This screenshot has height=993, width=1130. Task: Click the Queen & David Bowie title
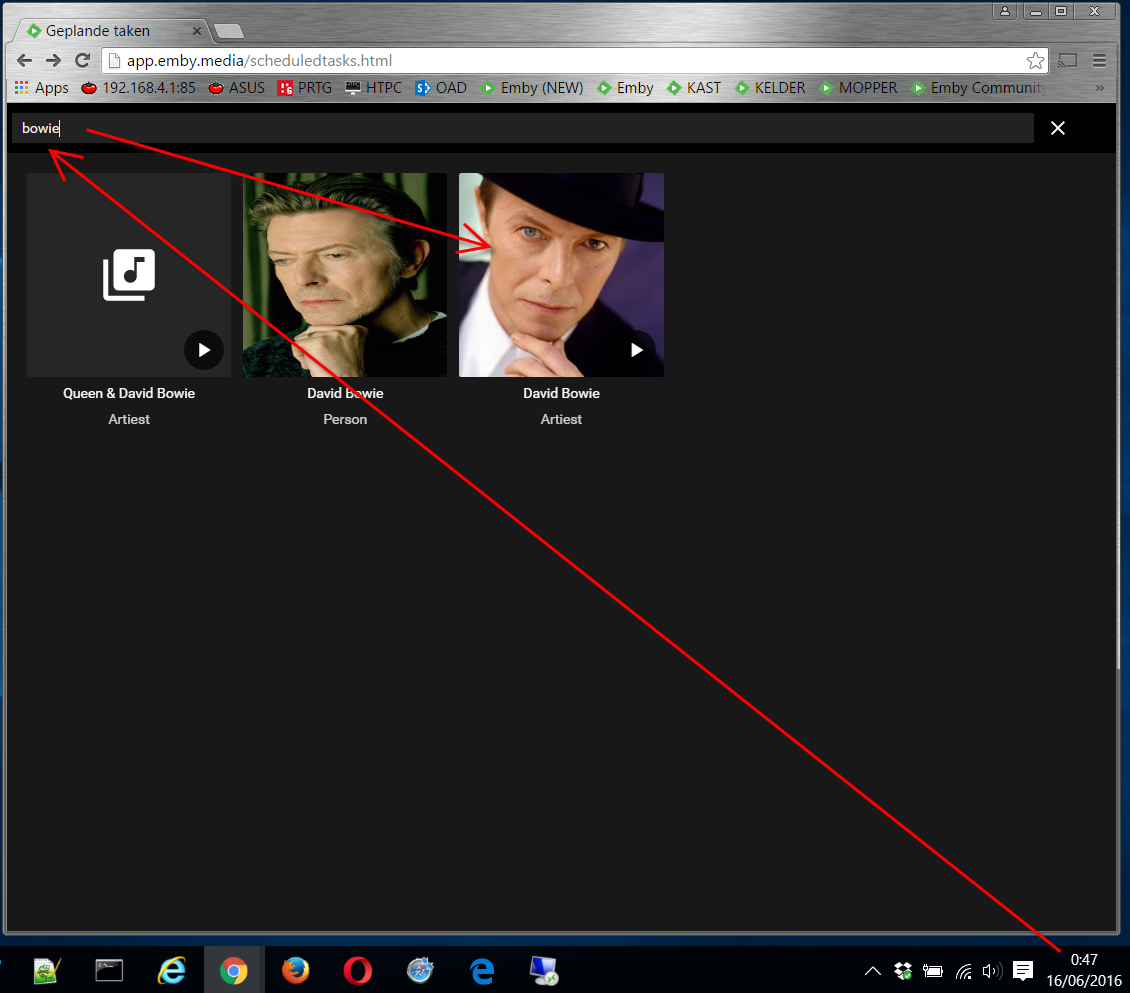coord(129,393)
